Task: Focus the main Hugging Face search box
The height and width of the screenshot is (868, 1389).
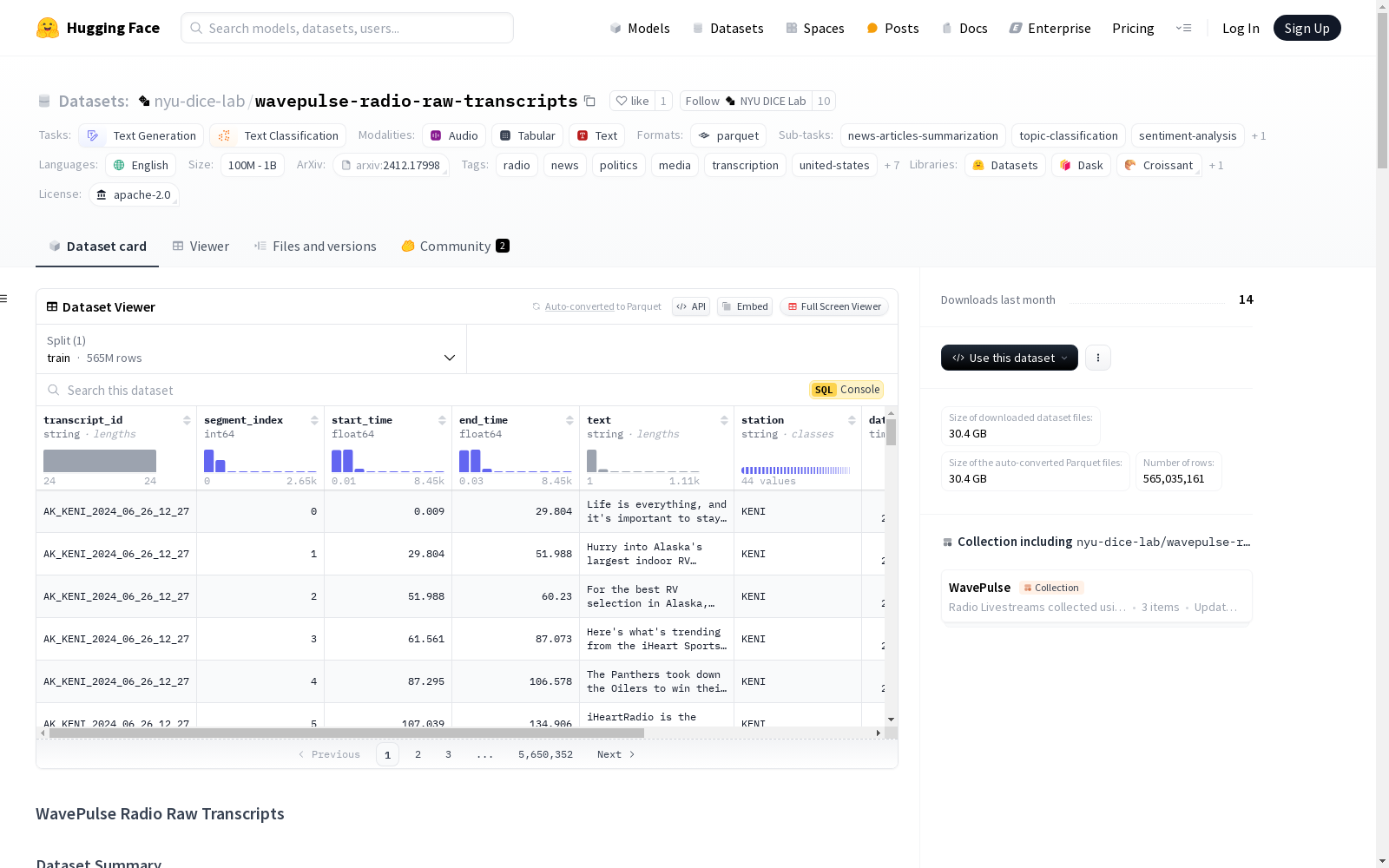Action: [347, 28]
